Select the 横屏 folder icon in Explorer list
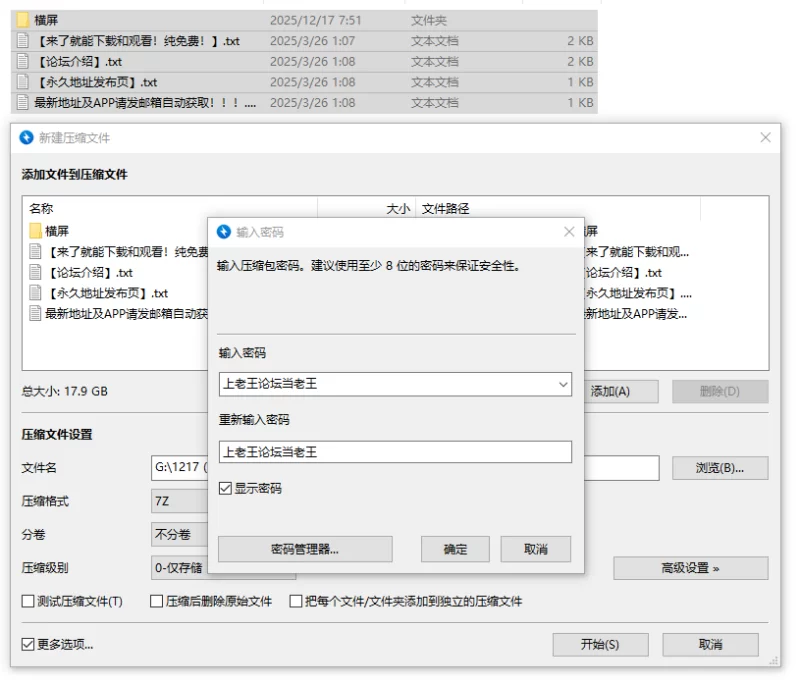 (x=22, y=20)
